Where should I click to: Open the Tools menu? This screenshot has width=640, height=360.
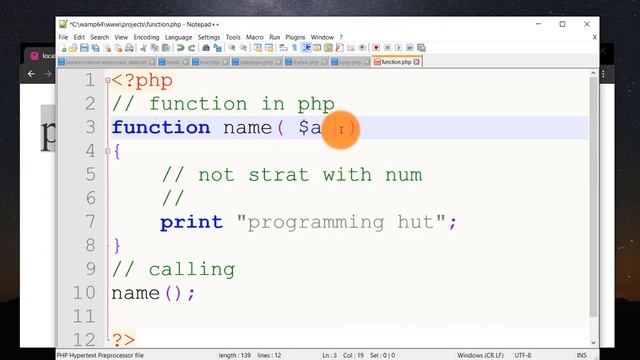(233, 37)
